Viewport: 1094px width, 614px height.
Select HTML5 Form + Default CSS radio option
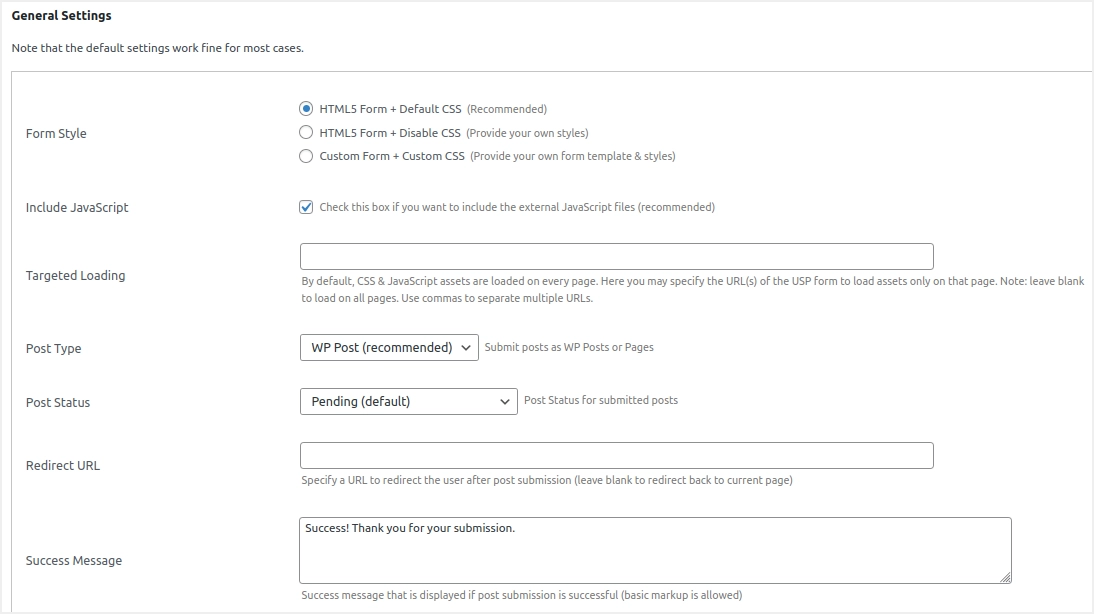pyautogui.click(x=306, y=109)
